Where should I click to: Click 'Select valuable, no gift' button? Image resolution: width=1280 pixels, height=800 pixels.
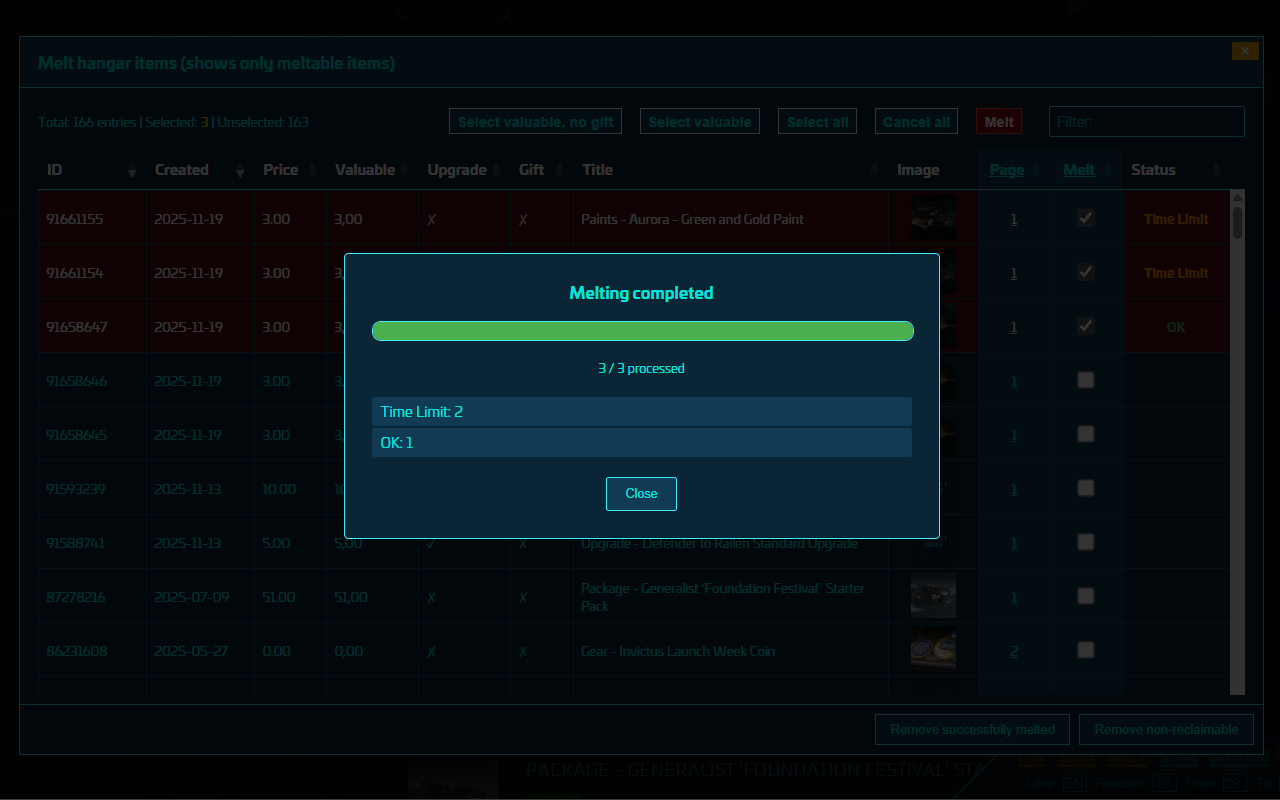click(x=536, y=122)
